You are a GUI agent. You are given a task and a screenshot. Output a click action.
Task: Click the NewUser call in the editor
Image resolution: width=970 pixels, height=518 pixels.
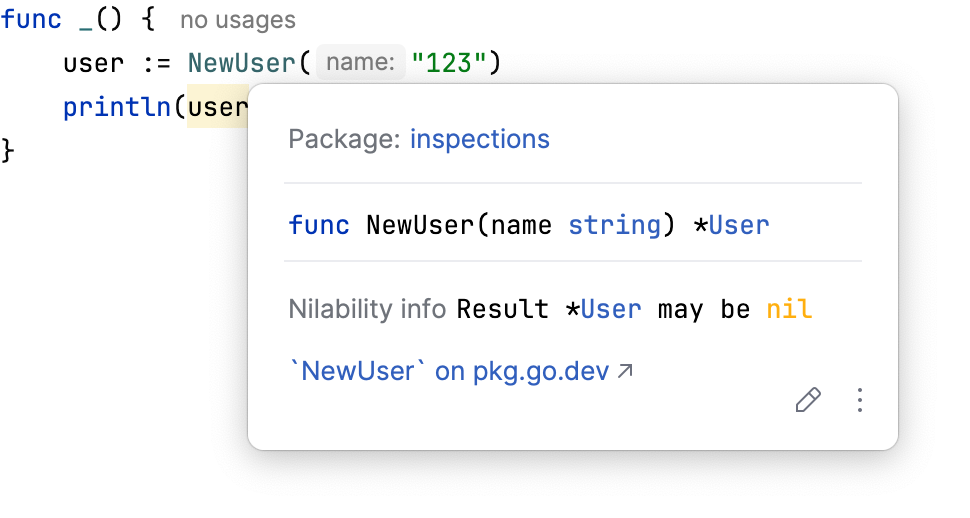pos(242,64)
